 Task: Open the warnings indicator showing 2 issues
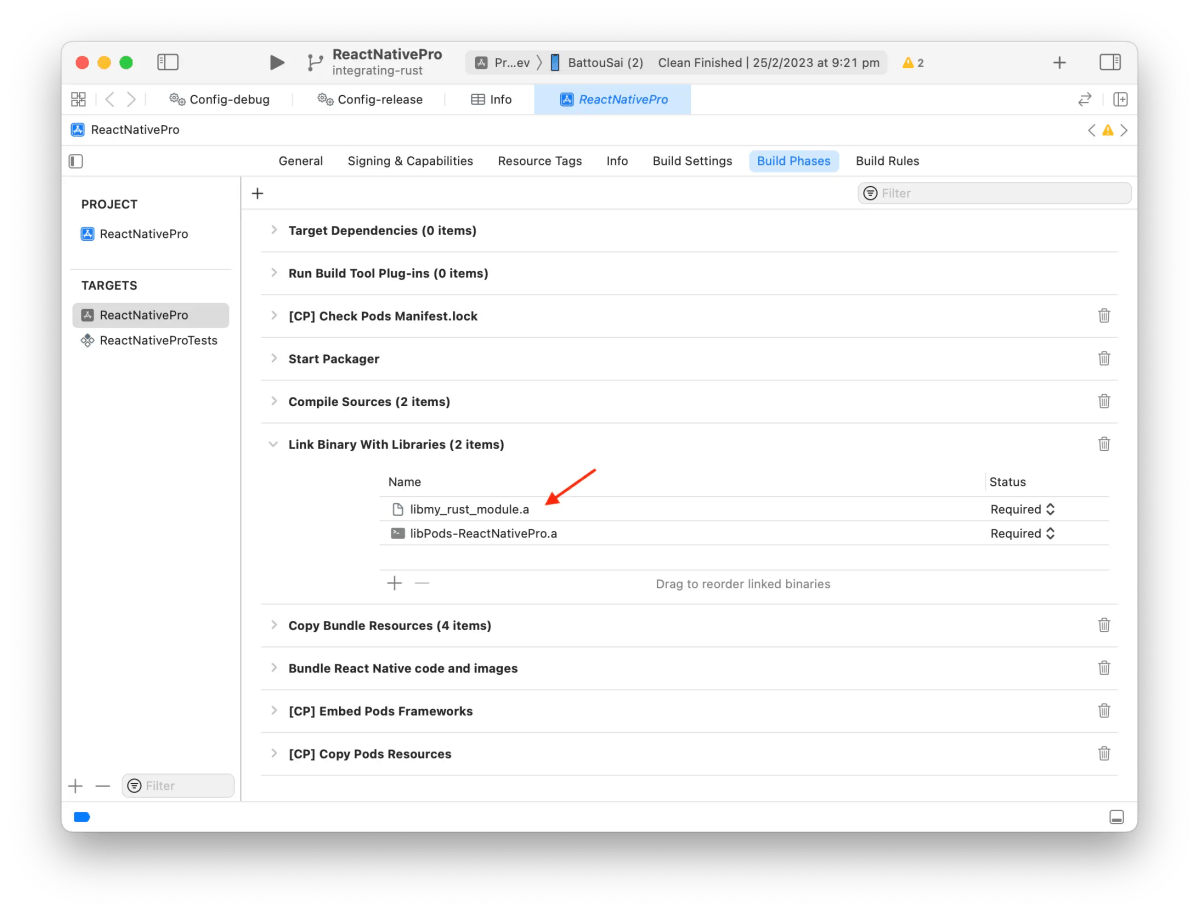click(913, 63)
